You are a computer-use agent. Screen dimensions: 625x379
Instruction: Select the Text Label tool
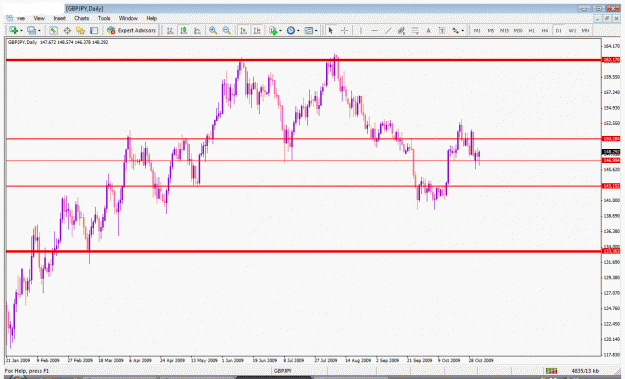click(x=442, y=30)
